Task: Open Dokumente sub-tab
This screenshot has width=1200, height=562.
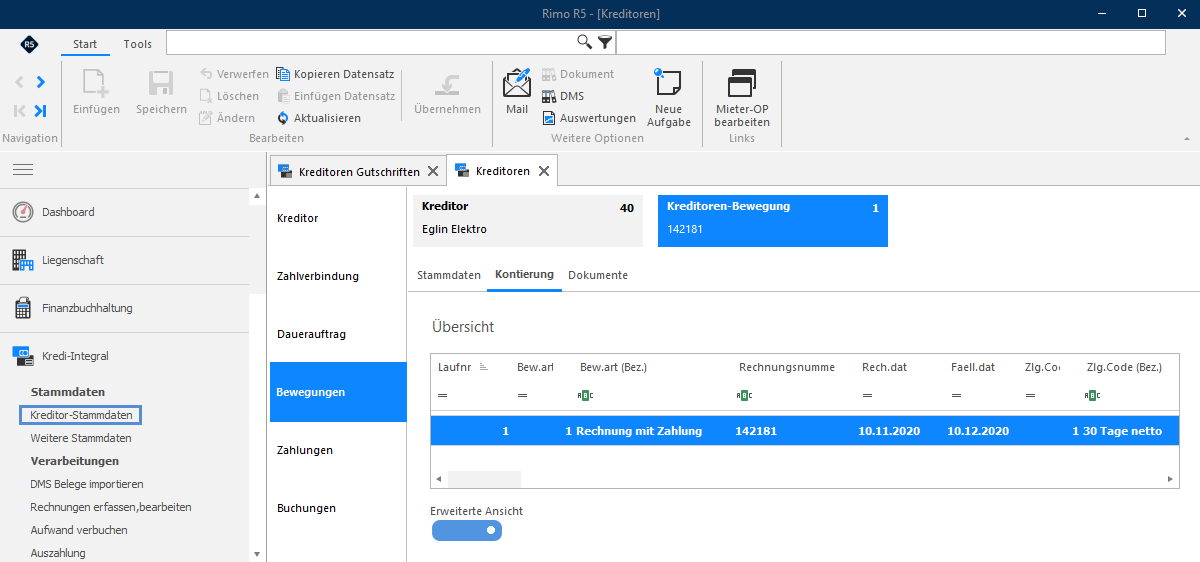Action: coord(598,275)
